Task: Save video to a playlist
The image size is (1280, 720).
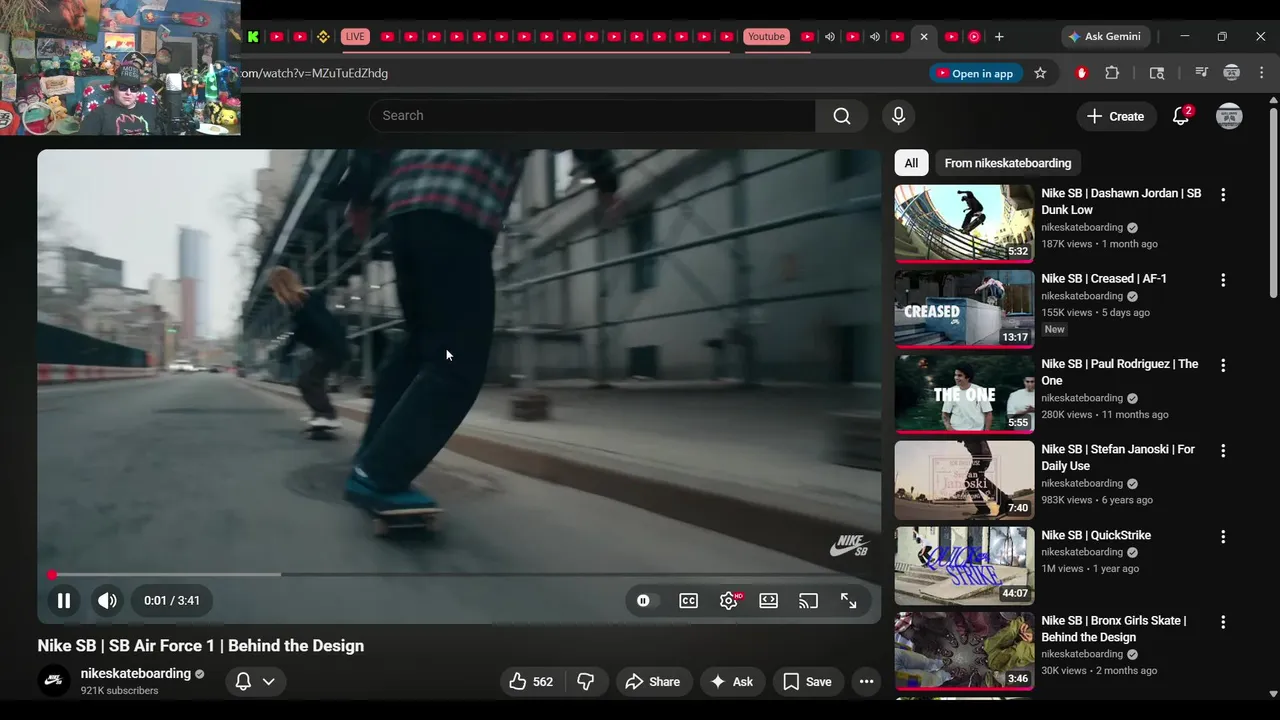Action: tap(808, 681)
